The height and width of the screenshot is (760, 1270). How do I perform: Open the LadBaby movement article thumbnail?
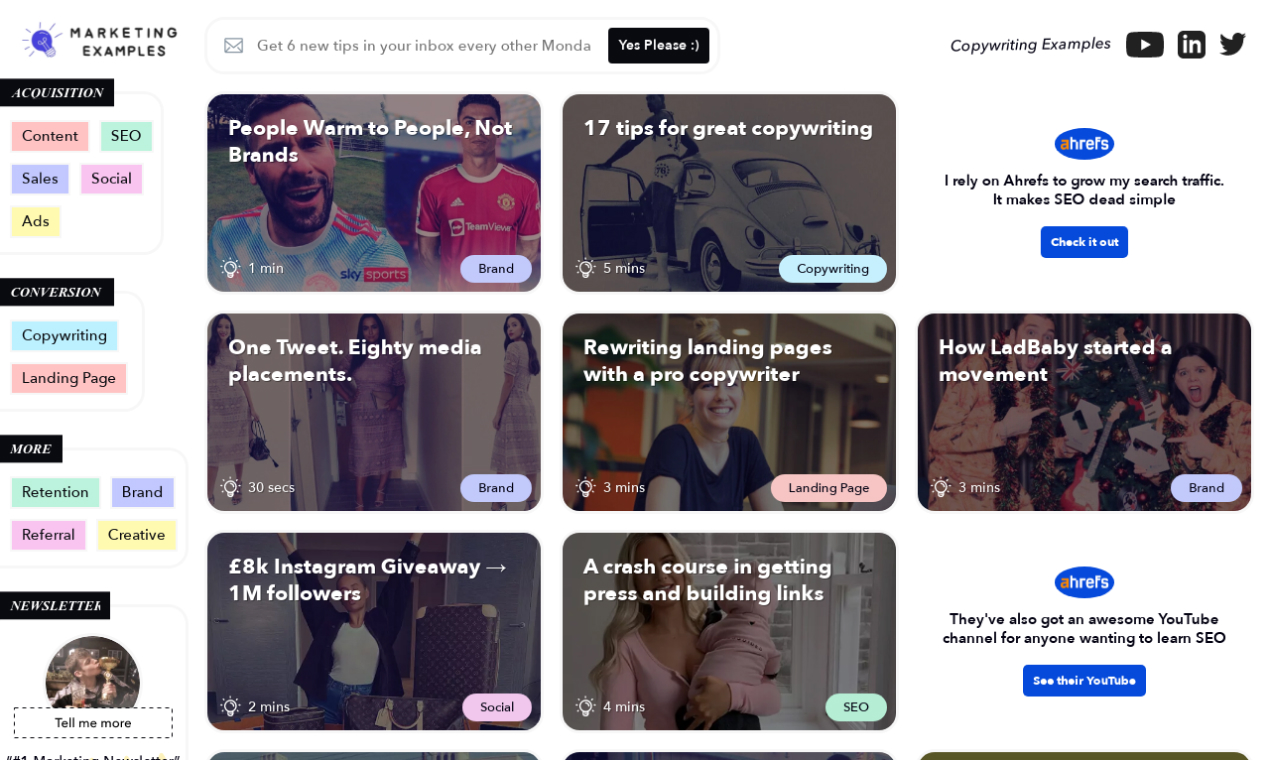pyautogui.click(x=1084, y=412)
